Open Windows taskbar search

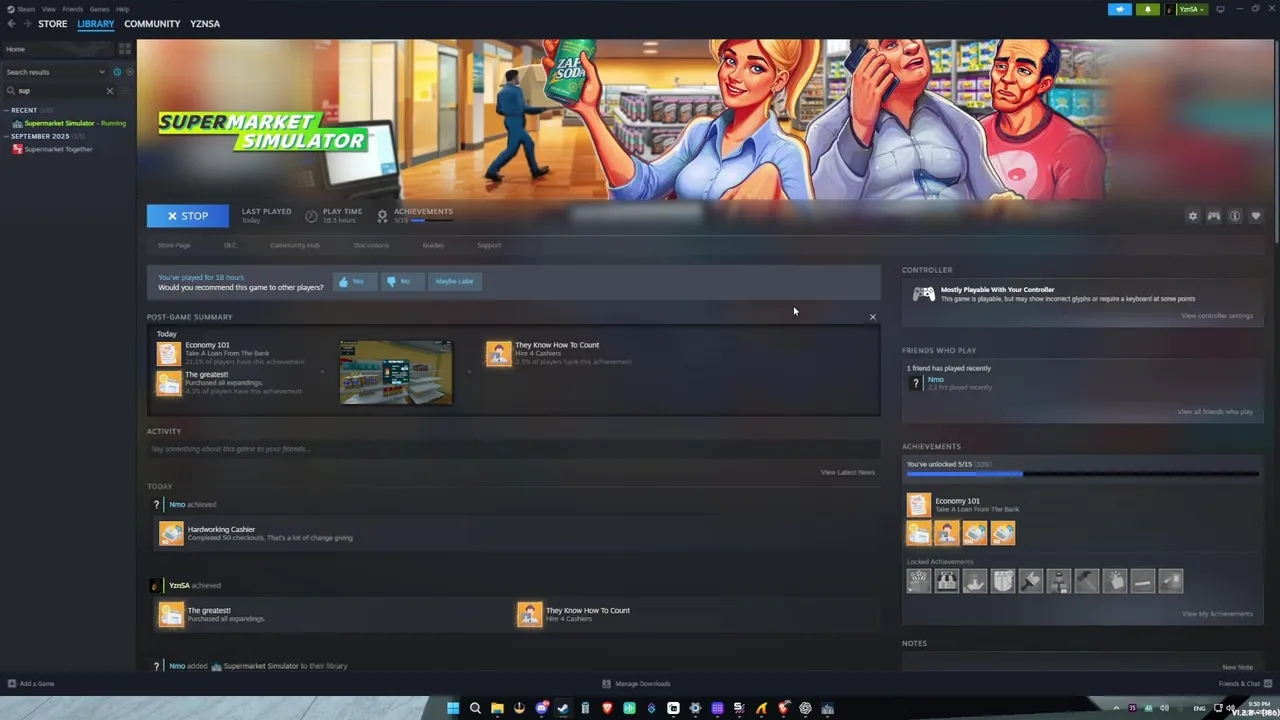point(475,709)
